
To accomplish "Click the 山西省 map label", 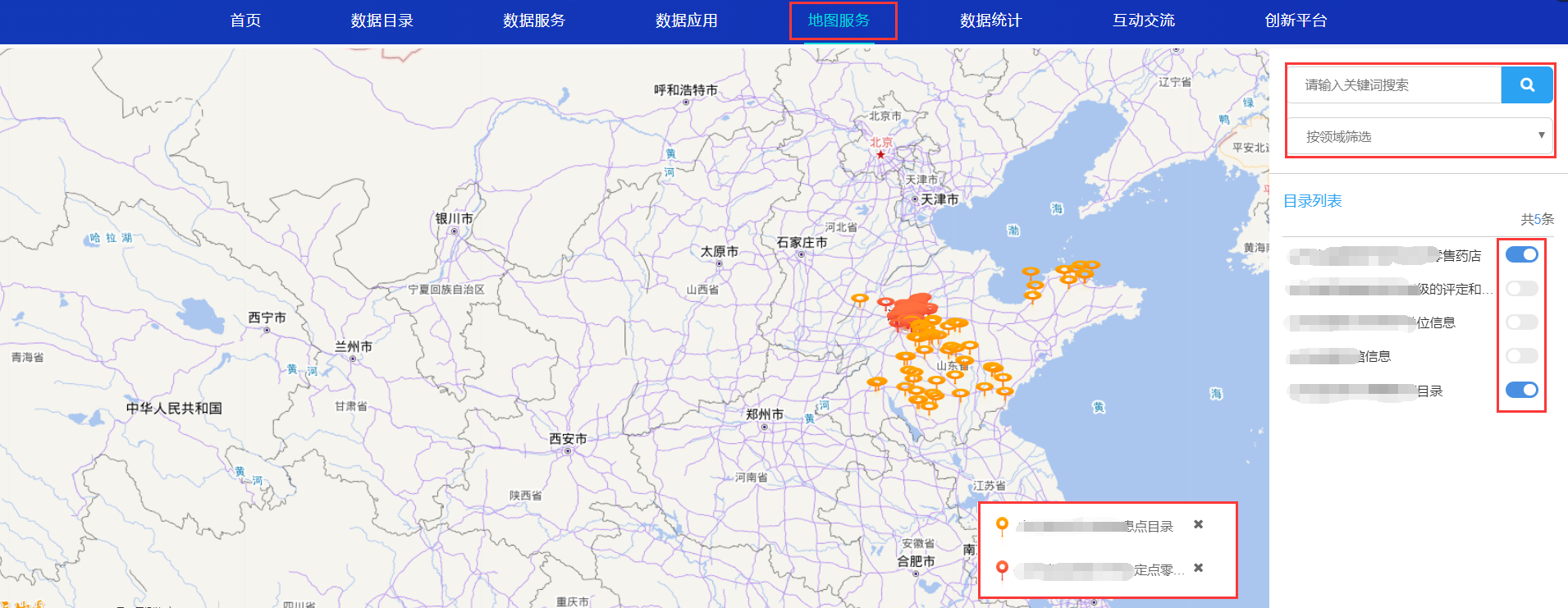I will click(702, 290).
